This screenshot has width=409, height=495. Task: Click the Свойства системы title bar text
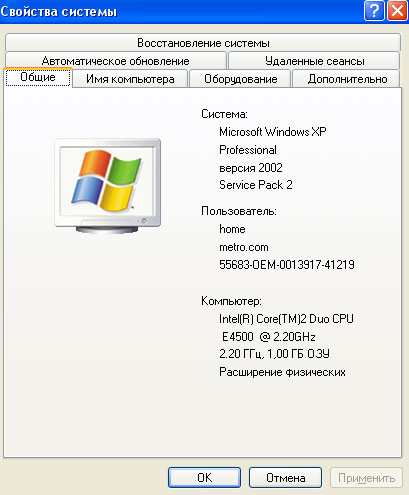[x=59, y=12]
